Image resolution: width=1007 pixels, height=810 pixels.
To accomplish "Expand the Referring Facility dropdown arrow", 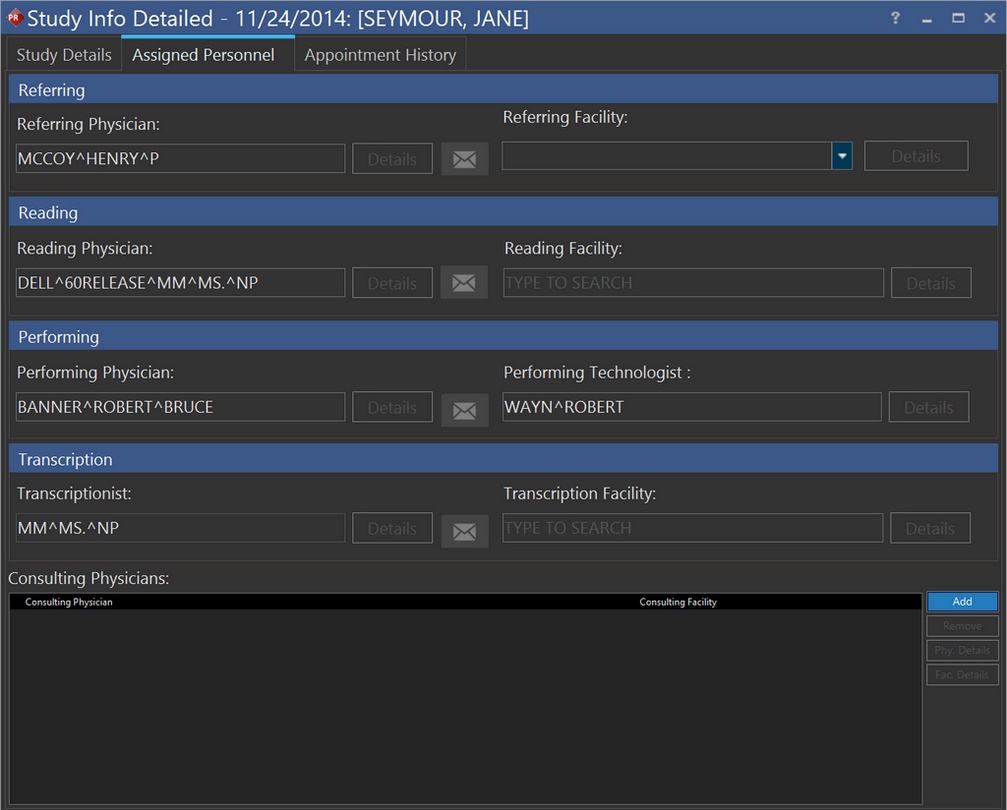I will point(842,156).
